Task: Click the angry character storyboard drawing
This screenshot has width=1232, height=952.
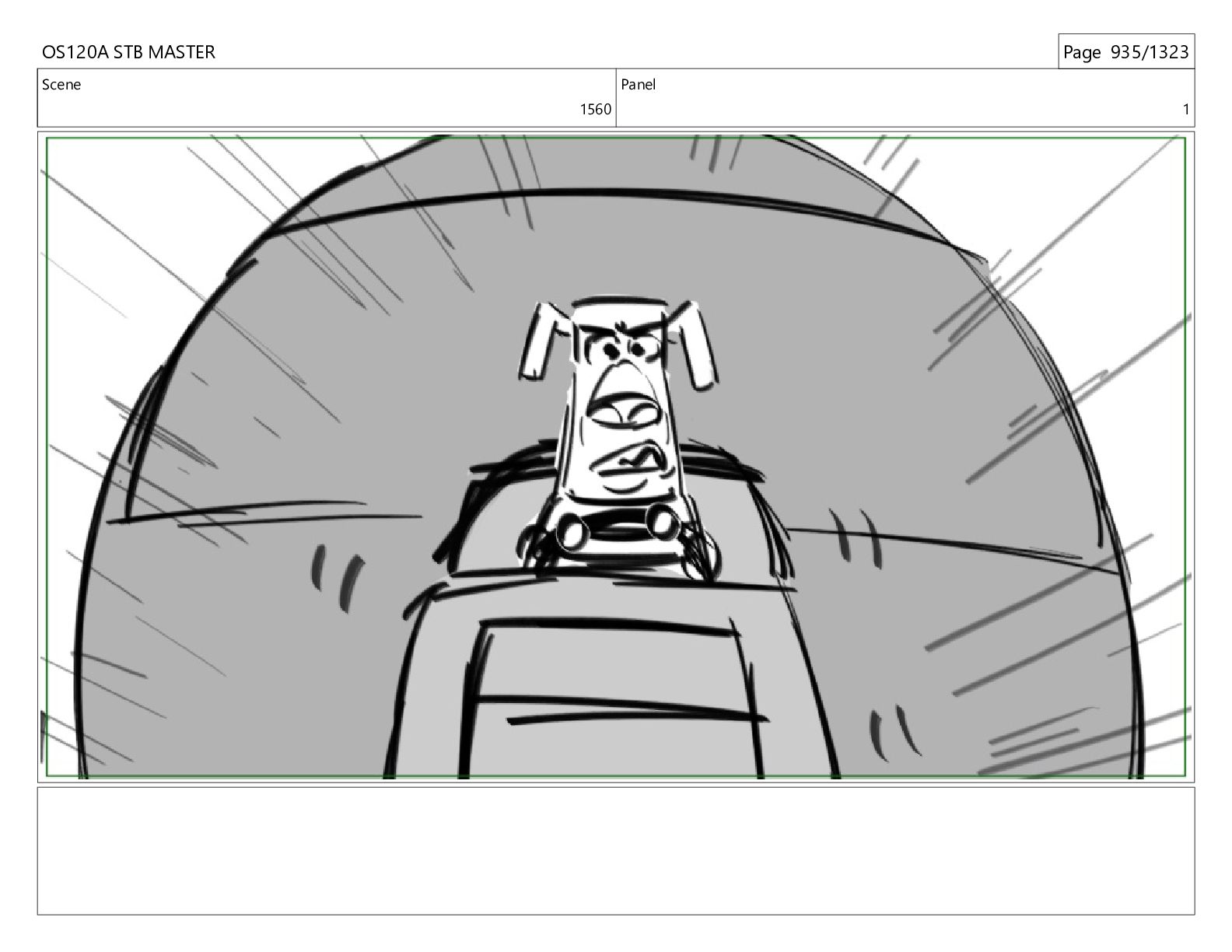Action: click(x=616, y=457)
